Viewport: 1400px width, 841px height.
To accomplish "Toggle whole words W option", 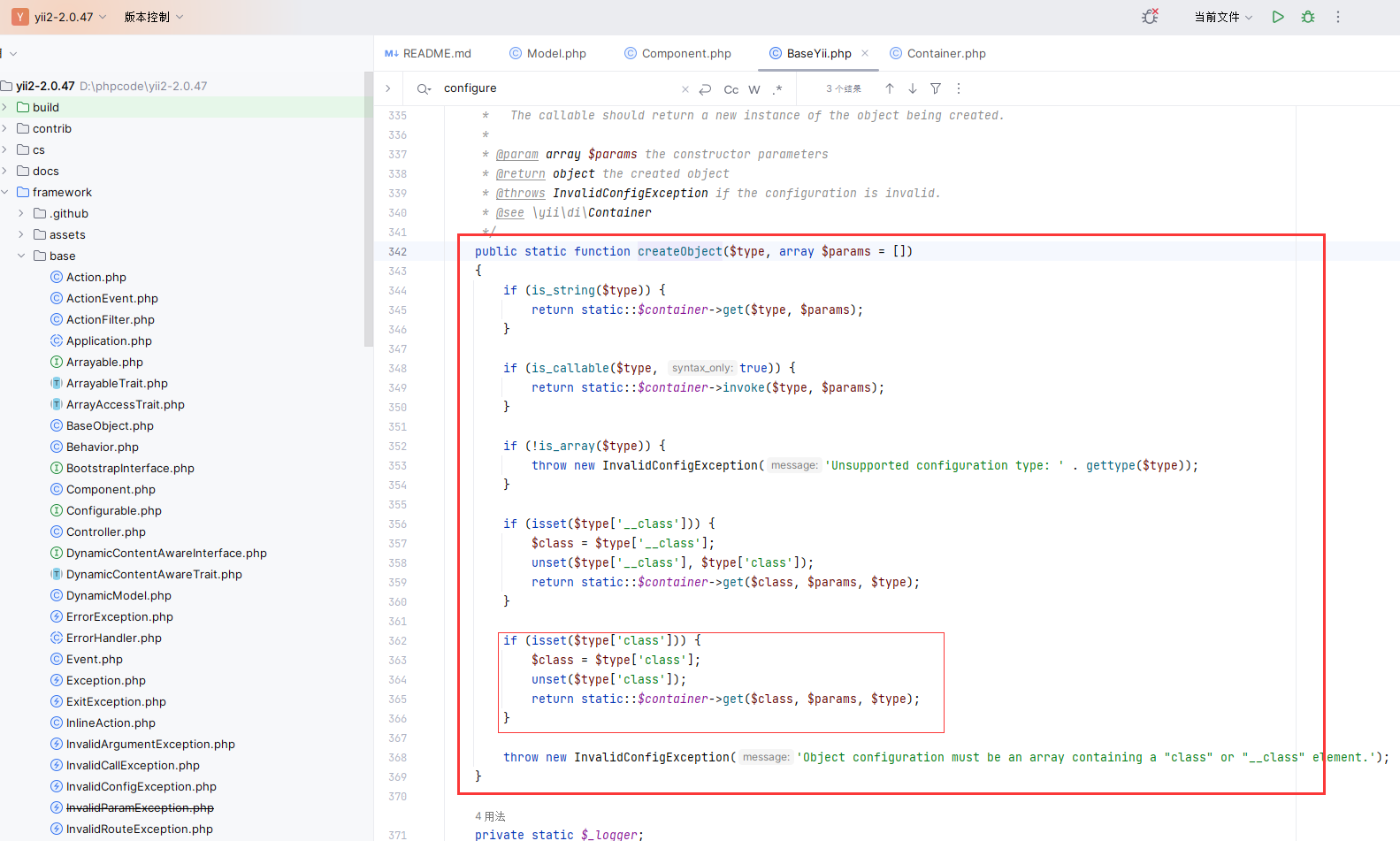I will 754,89.
